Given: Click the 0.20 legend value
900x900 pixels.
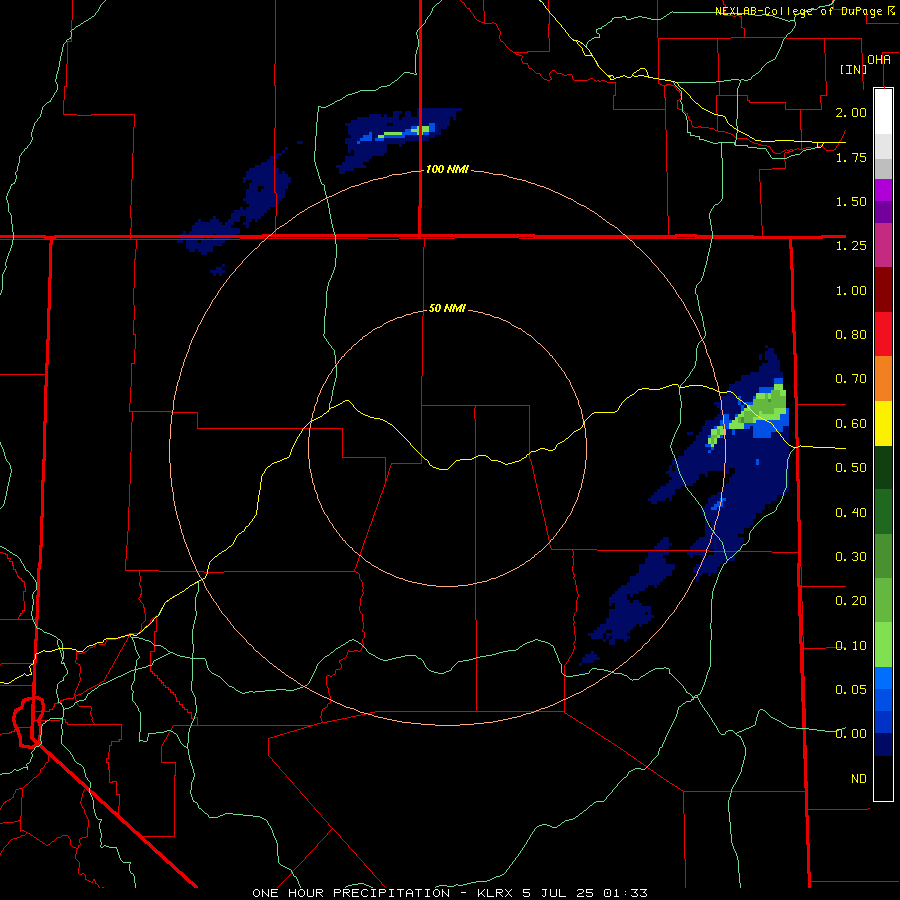Looking at the screenshot, I should point(851,601).
